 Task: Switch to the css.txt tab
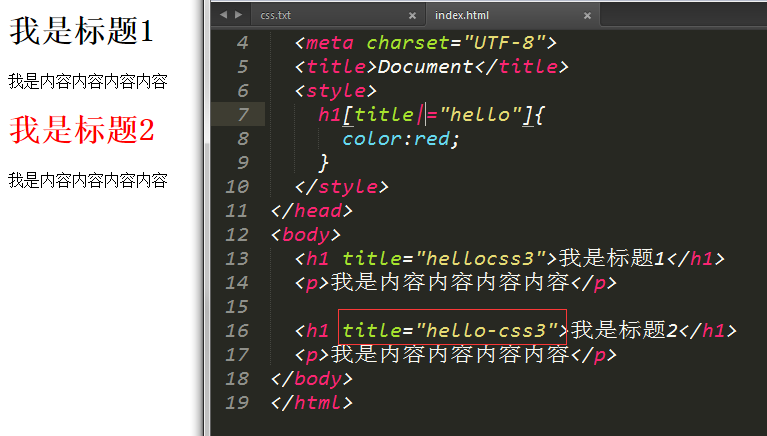275,15
